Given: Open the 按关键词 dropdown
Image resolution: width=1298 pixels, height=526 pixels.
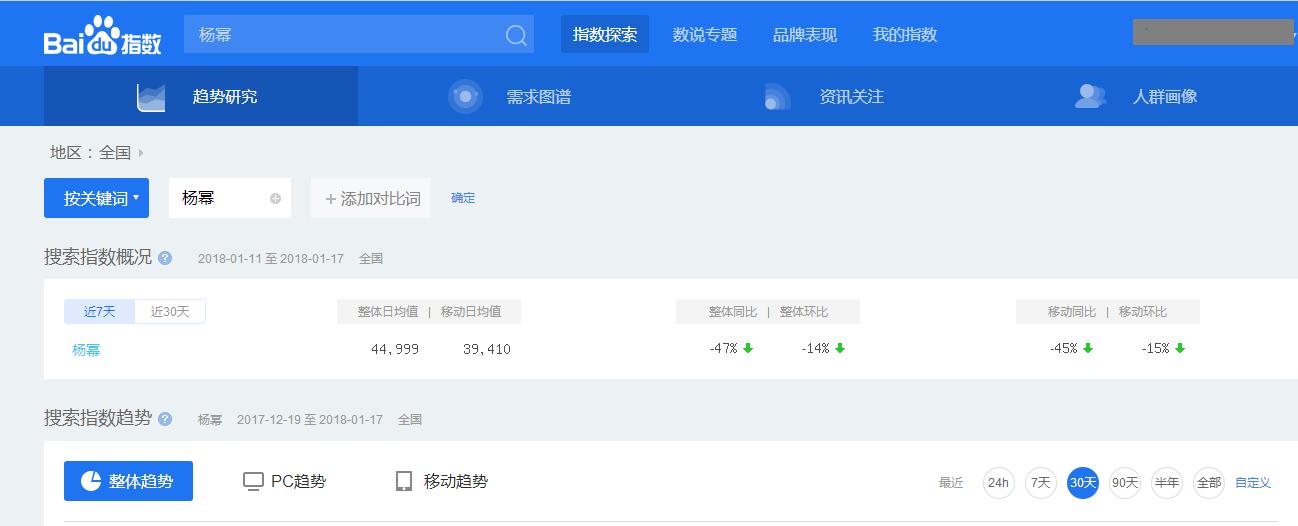Looking at the screenshot, I should pyautogui.click(x=96, y=198).
